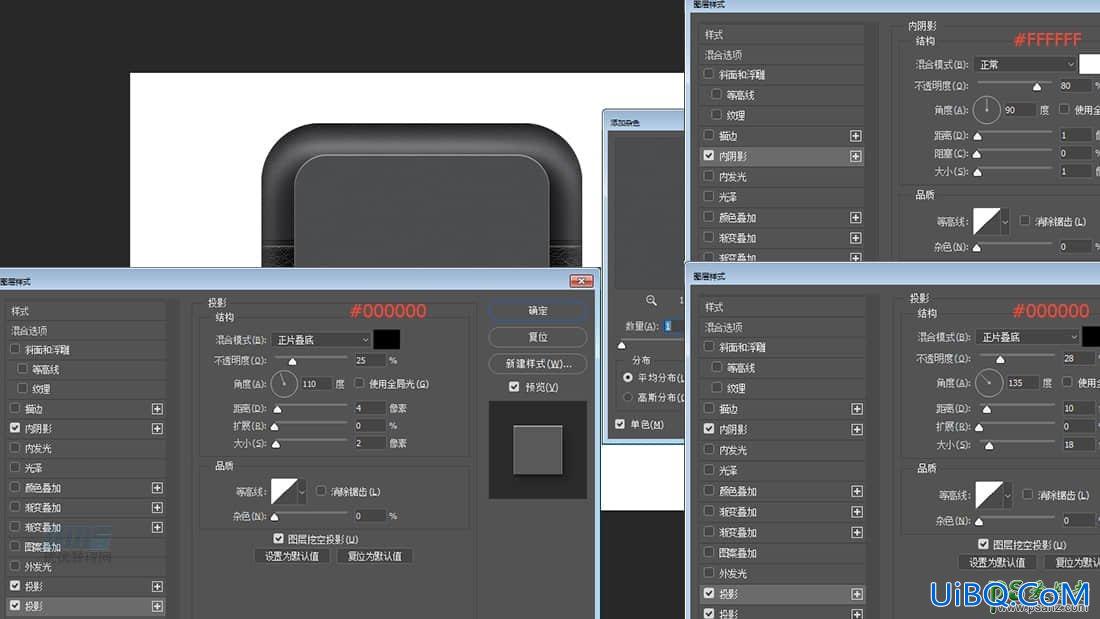Open the 等高线 contour thumbnail in lower-right Drop Shadow dialog

988,495
